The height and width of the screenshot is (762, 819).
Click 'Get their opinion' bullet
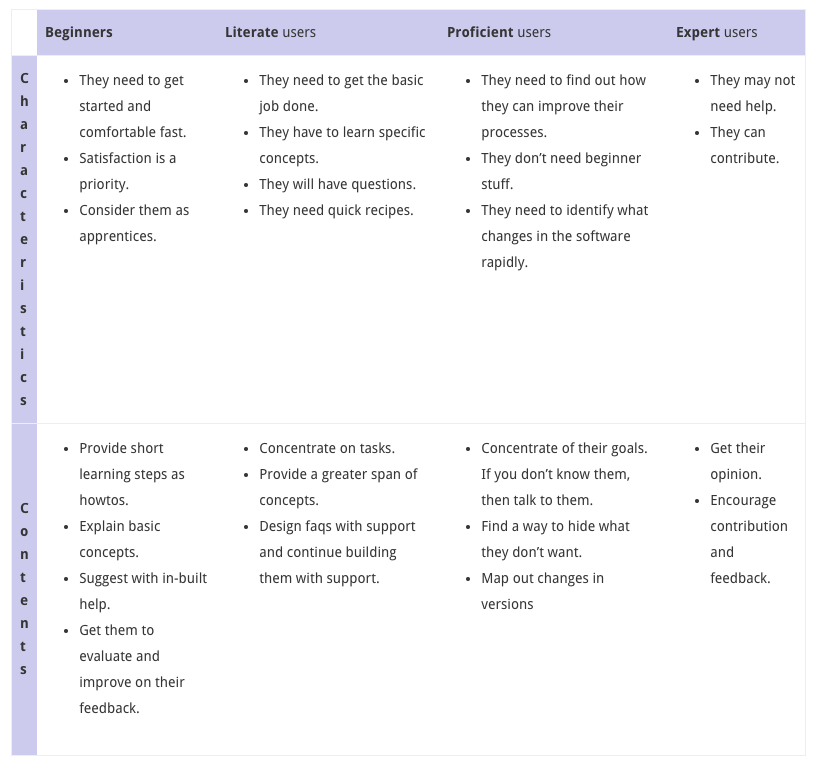738,461
